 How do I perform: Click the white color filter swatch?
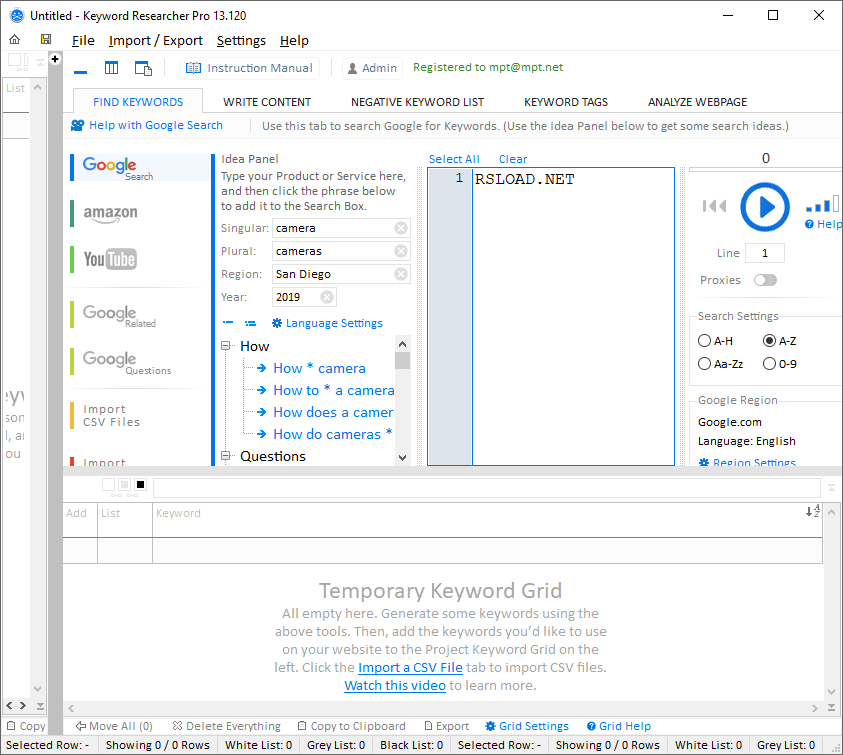(x=108, y=485)
